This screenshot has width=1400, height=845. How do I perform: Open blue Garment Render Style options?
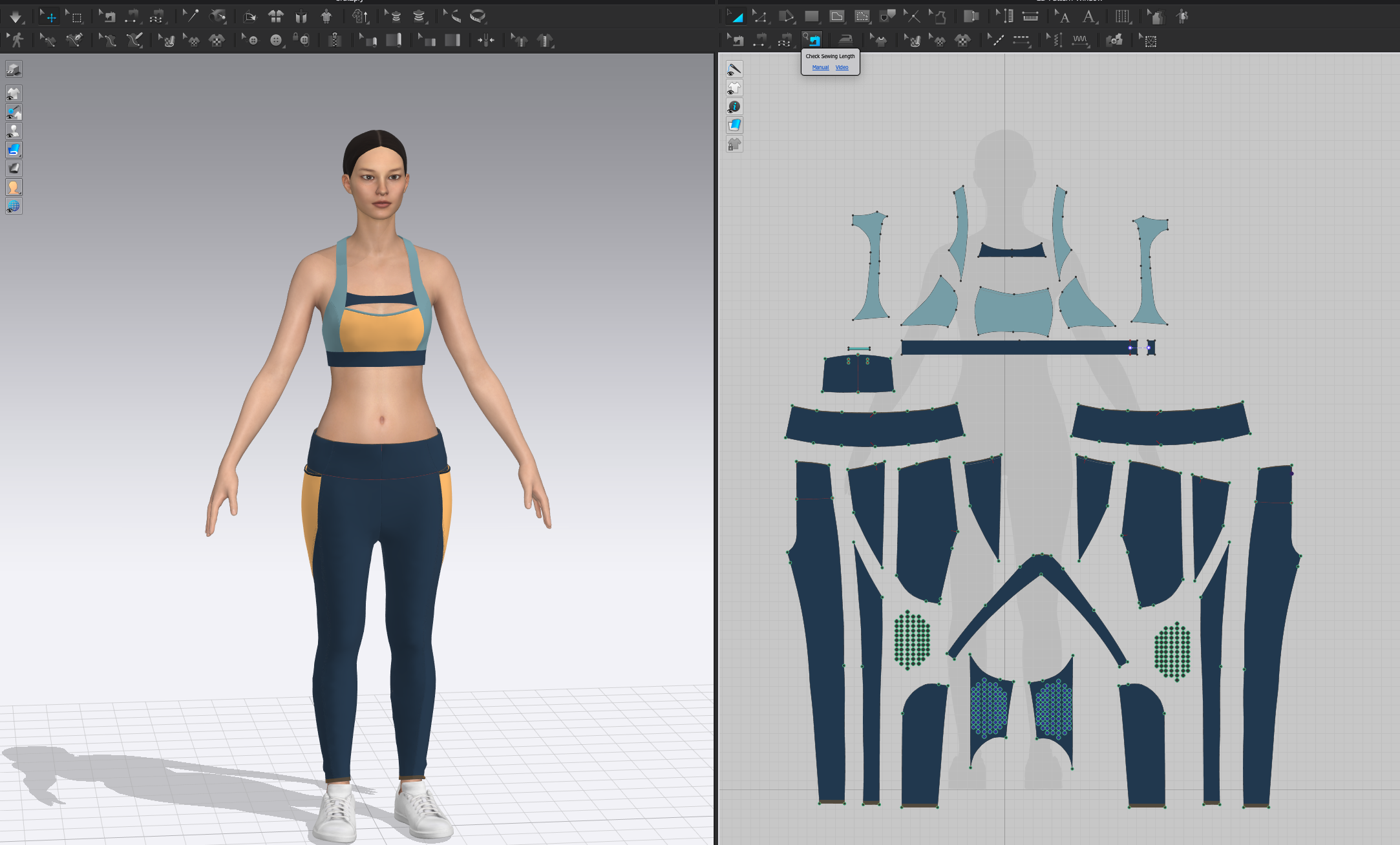tap(14, 150)
